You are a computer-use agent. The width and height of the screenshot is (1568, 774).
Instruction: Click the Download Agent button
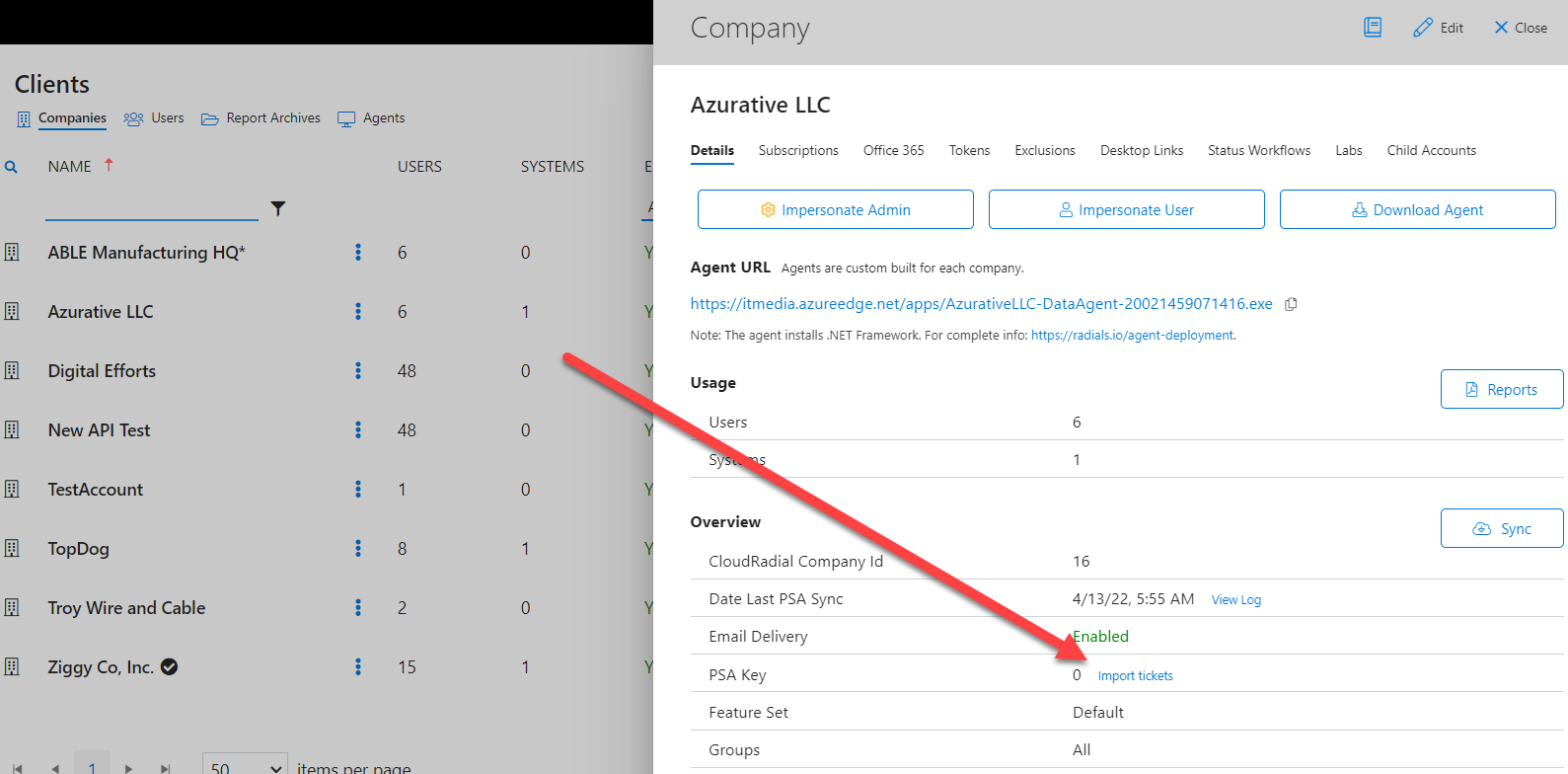[1418, 209]
